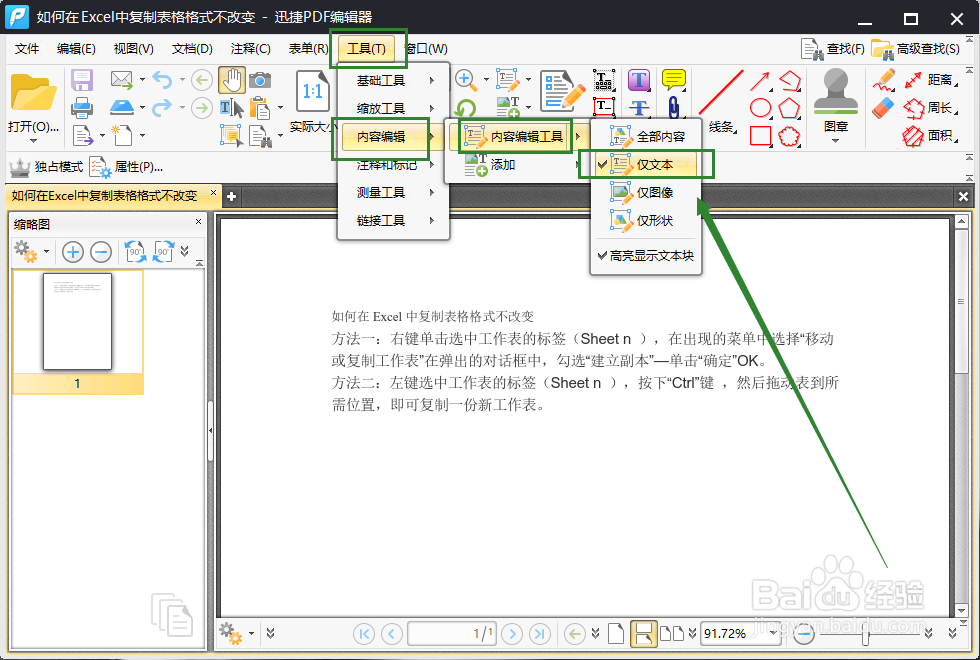Viewport: 980px width, 660px height.
Task: Click the Save floppy disk icon
Action: tap(82, 80)
